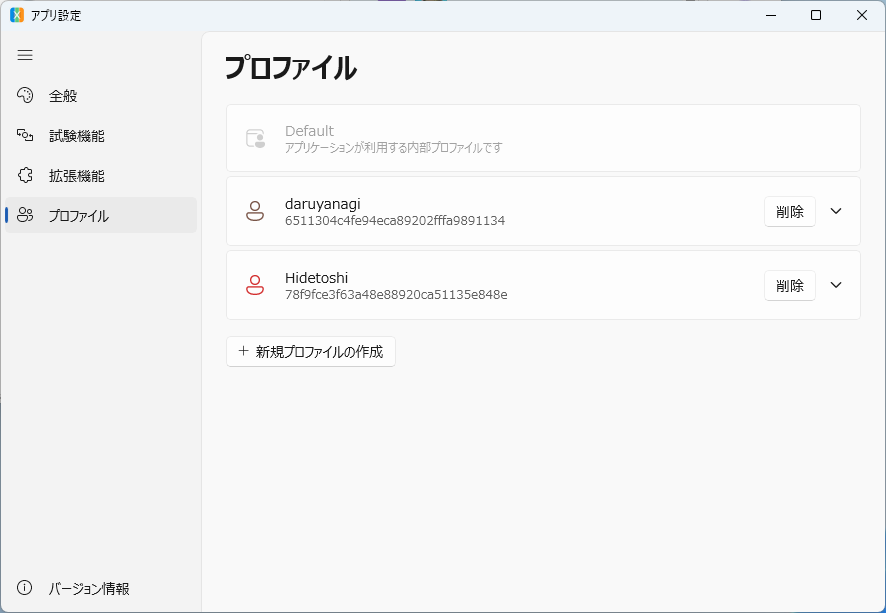Open the 試験機能 settings page
886x613 pixels.
[101, 136]
